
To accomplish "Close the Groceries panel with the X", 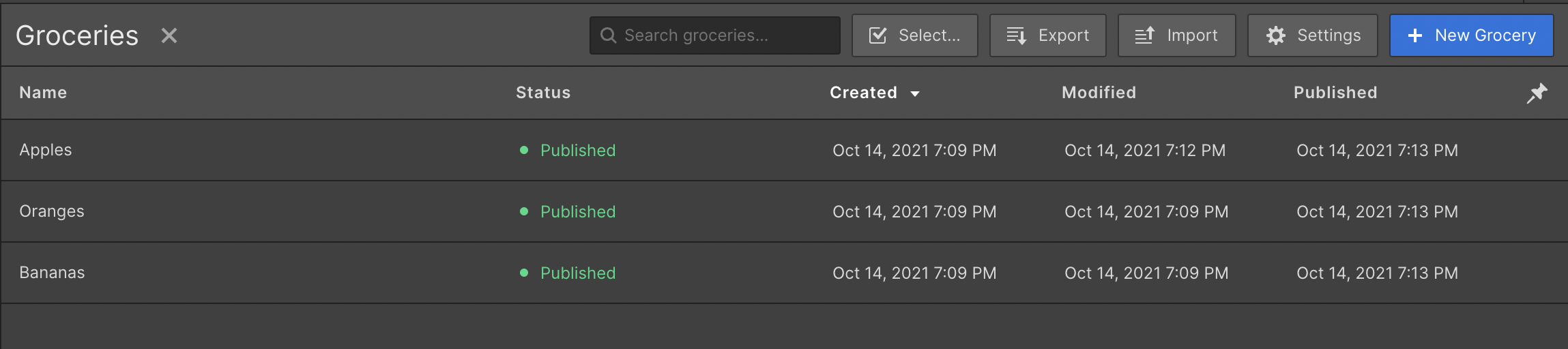I will coord(169,35).
